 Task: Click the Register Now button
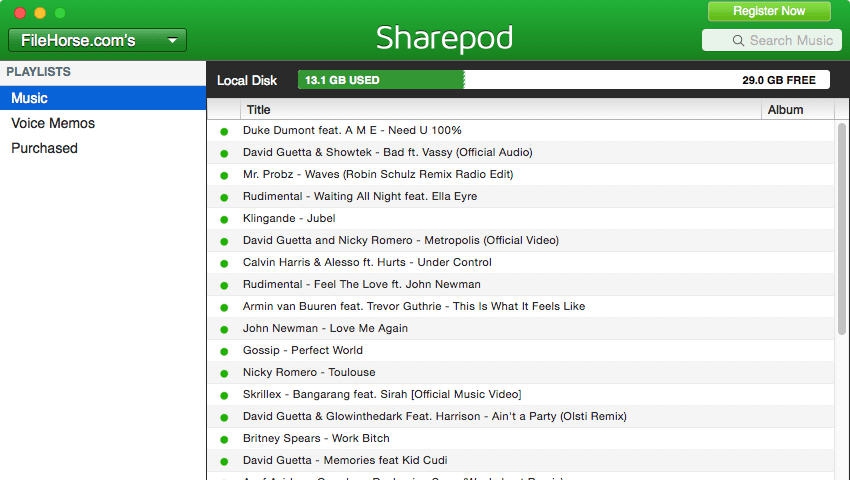(x=769, y=11)
